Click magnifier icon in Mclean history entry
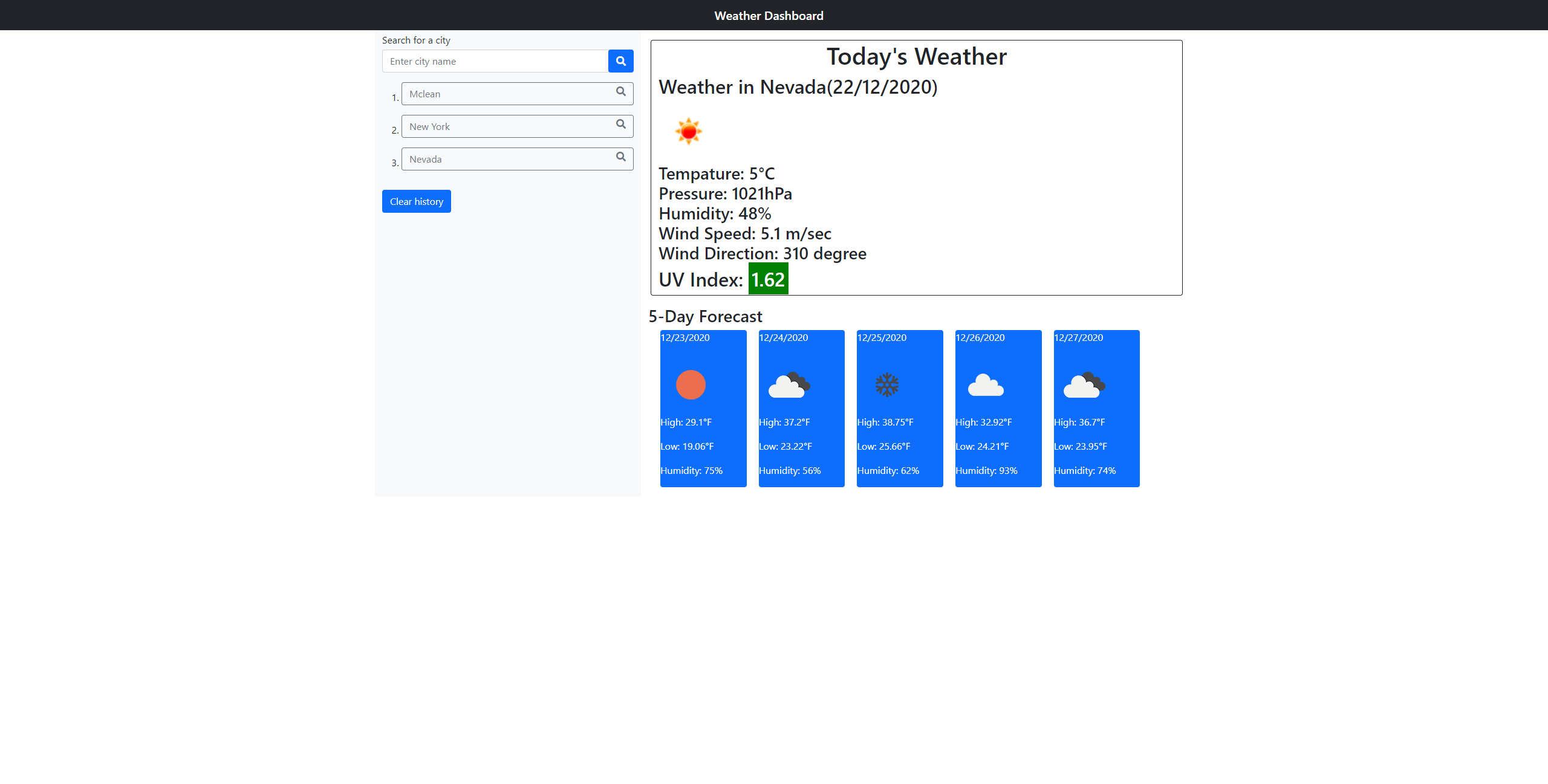 [x=620, y=92]
